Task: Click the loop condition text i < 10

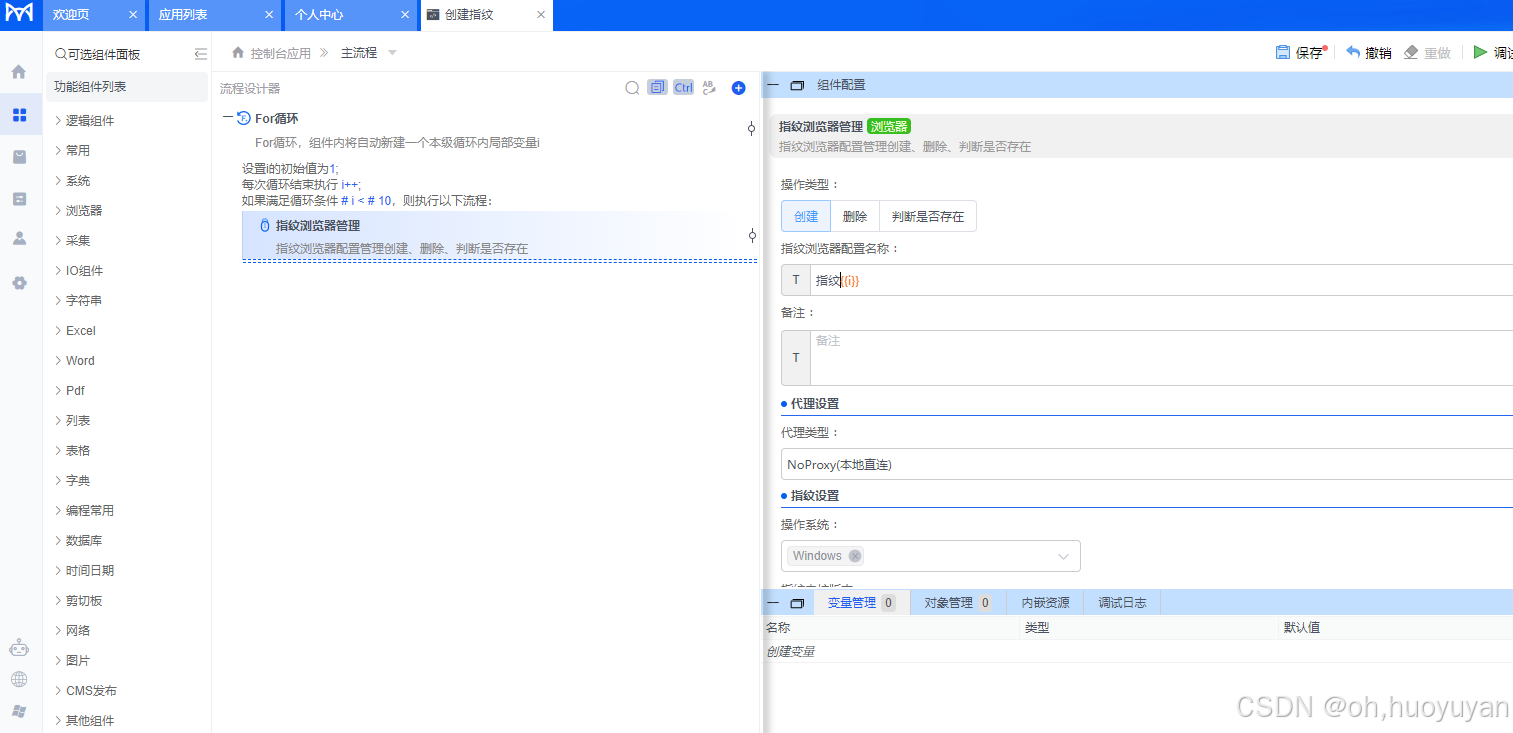Action: (366, 200)
